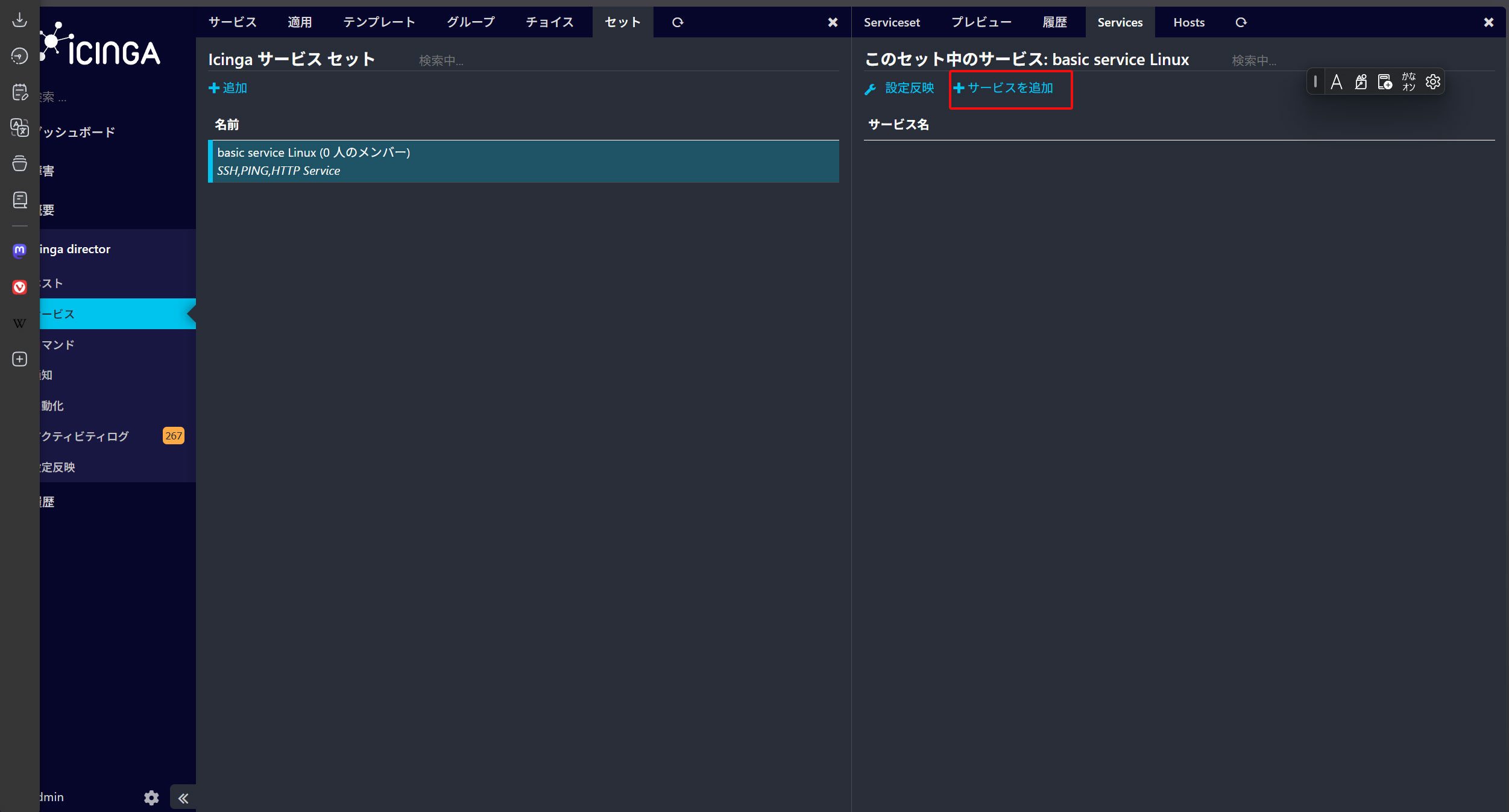Add a new web panel with plus icon

[19, 359]
